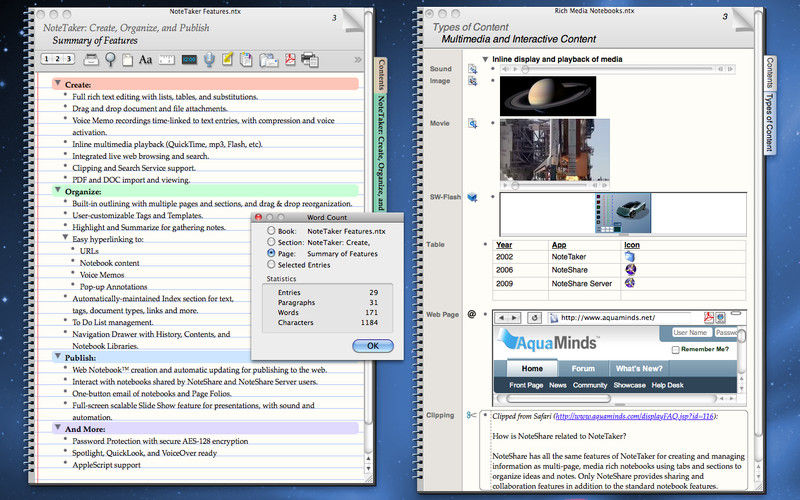Collapse the Easy hyperlinking to outline
Viewport: 800px width, 500px height.
(65, 238)
